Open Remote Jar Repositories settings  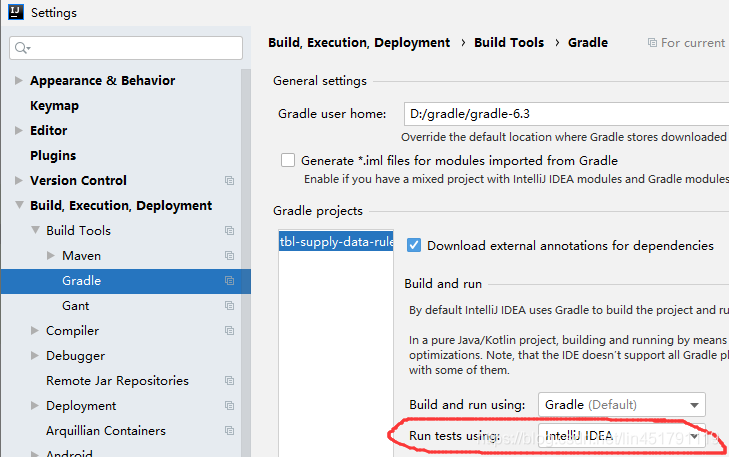pyautogui.click(x=117, y=381)
